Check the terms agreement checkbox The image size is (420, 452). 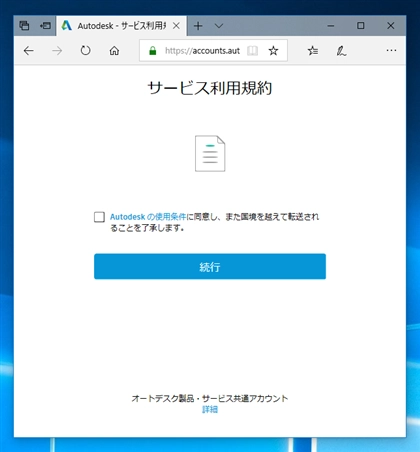point(99,217)
